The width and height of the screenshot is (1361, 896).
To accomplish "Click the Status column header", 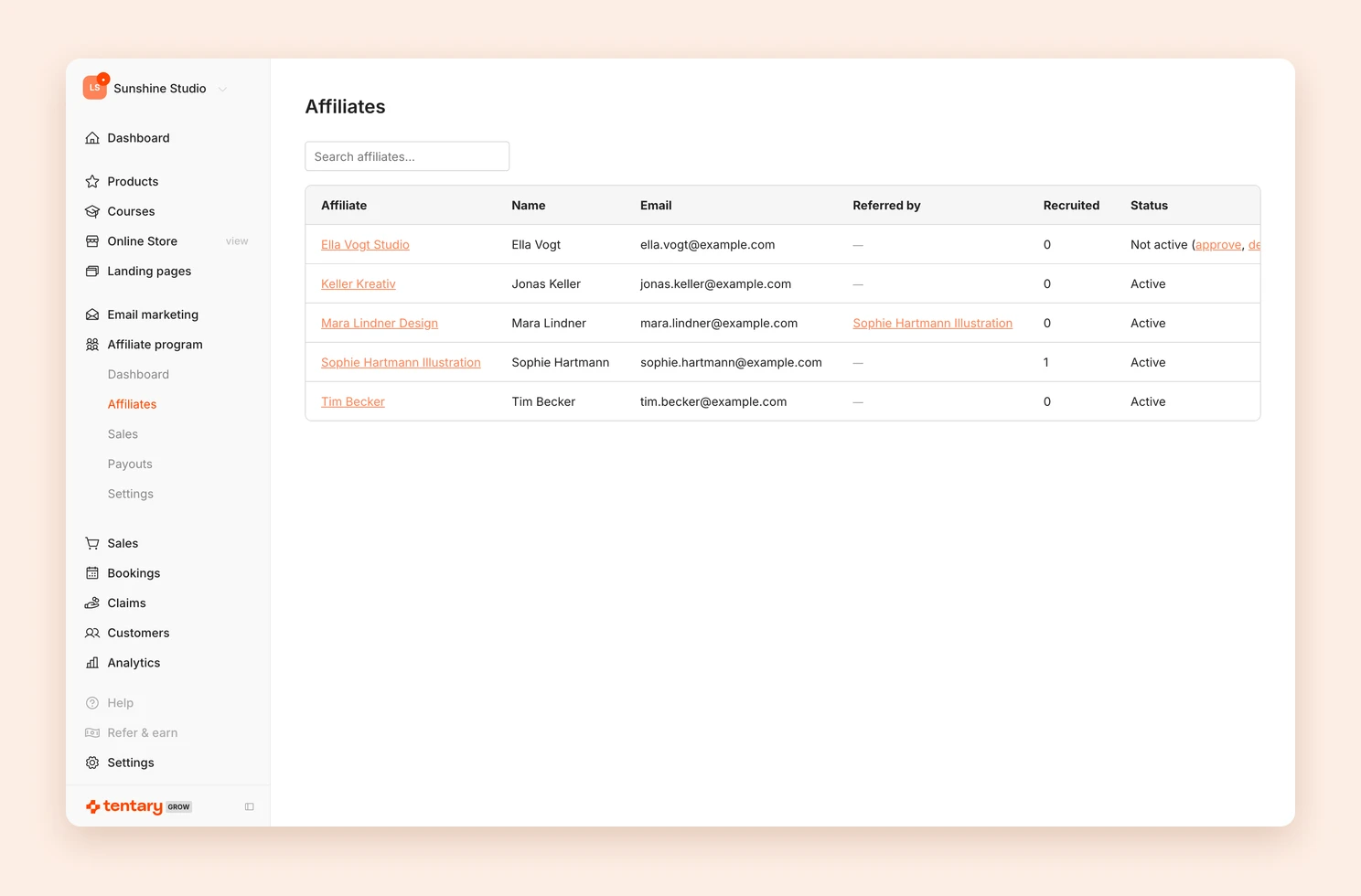I will (x=1149, y=206).
